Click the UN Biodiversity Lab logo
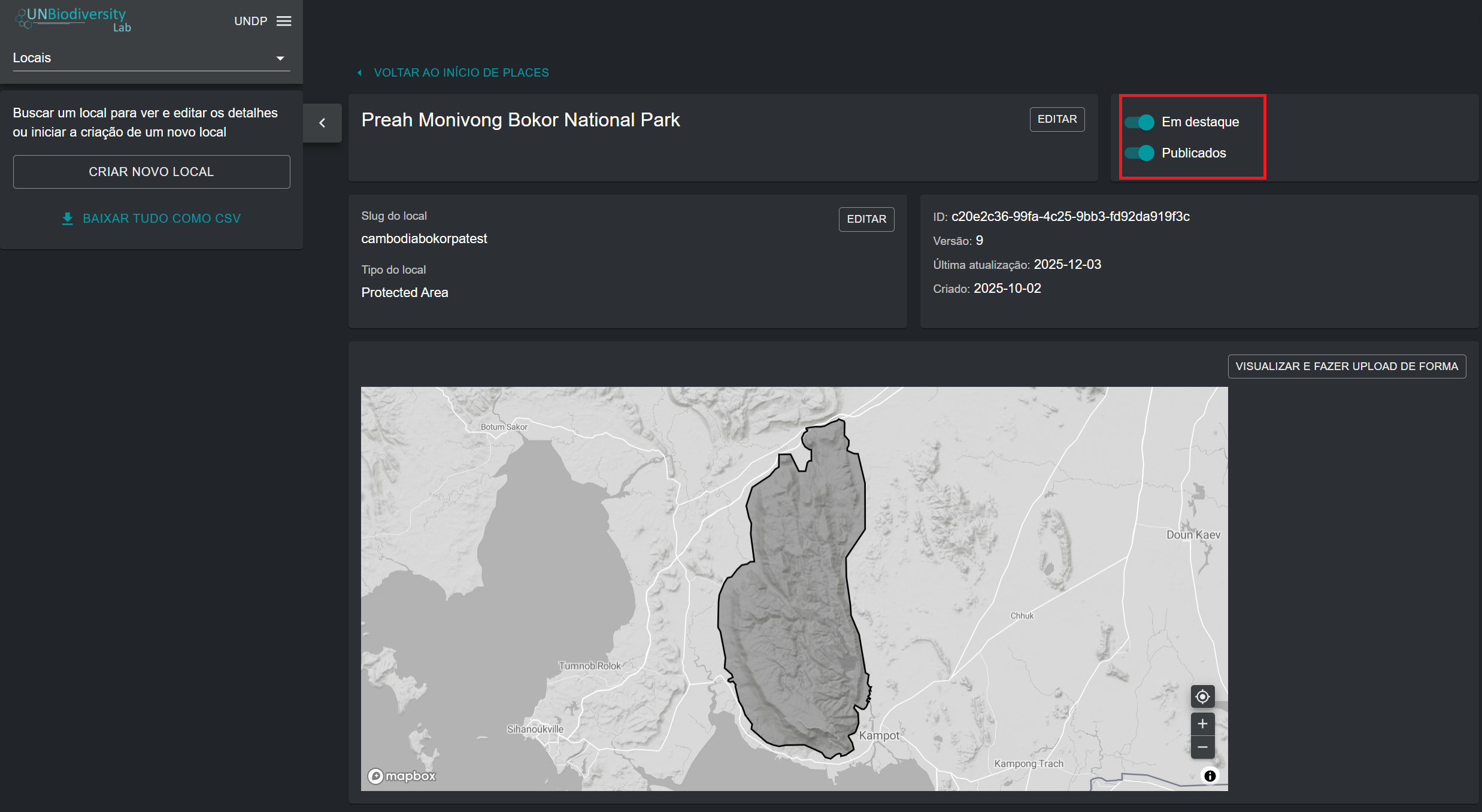Screen dimensions: 1482x812 click(73, 19)
